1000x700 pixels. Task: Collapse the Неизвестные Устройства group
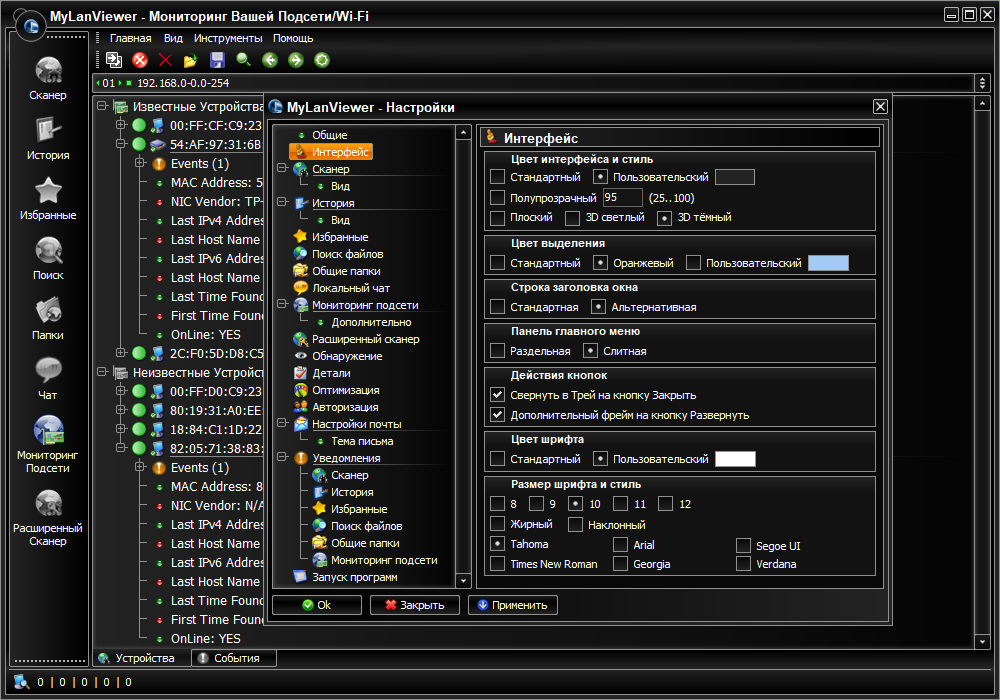(x=102, y=372)
